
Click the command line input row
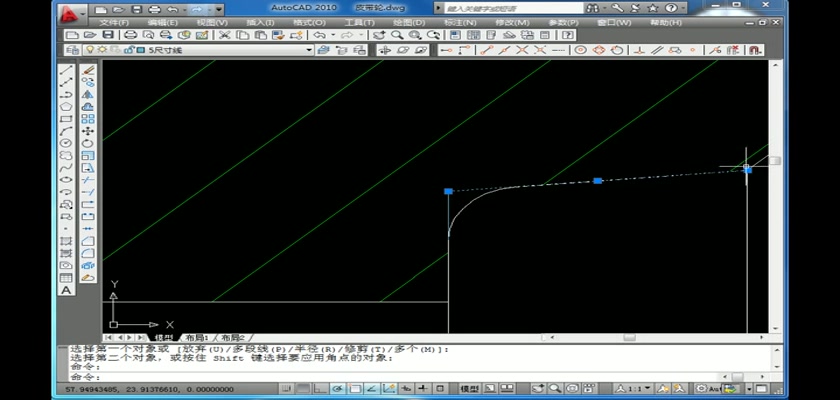pos(396,376)
